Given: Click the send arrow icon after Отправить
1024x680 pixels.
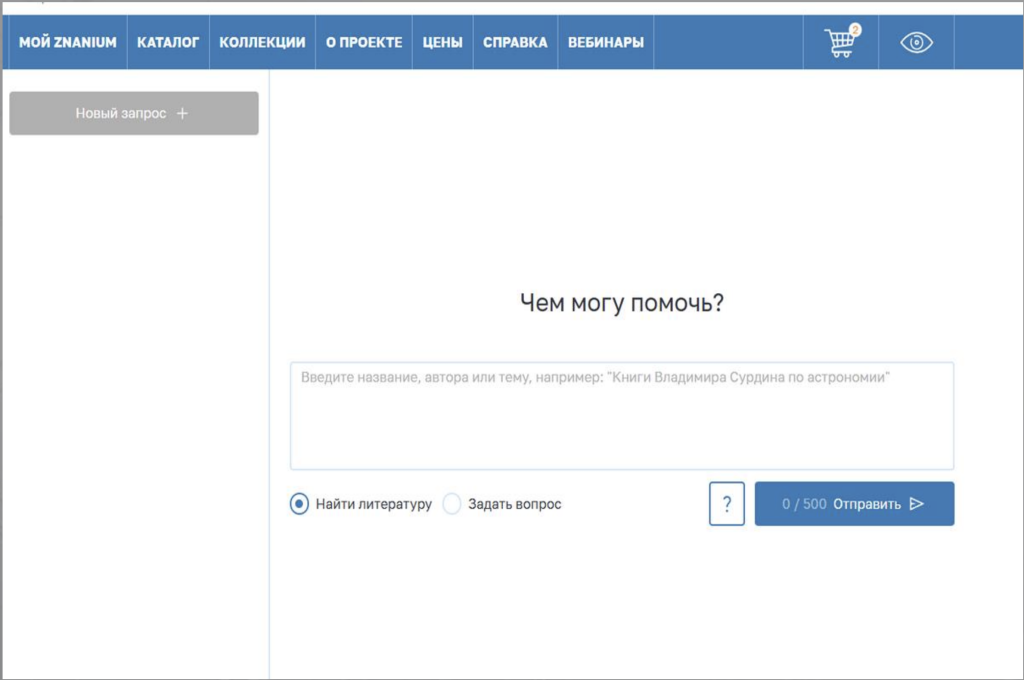Looking at the screenshot, I should pyautogui.click(x=917, y=504).
